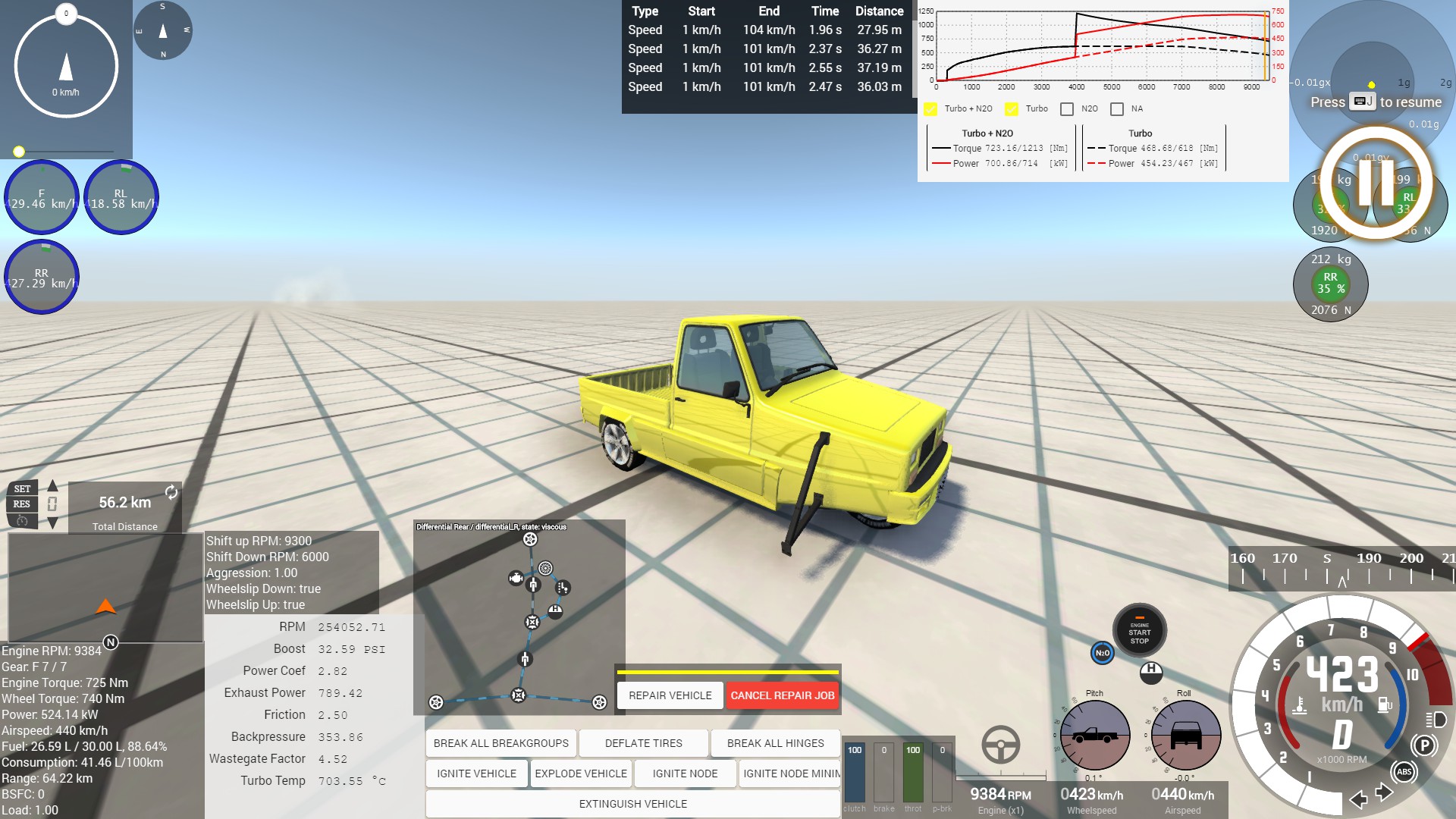Click the cycle icon on Total Distance widget
The height and width of the screenshot is (819, 1456).
coord(171,492)
